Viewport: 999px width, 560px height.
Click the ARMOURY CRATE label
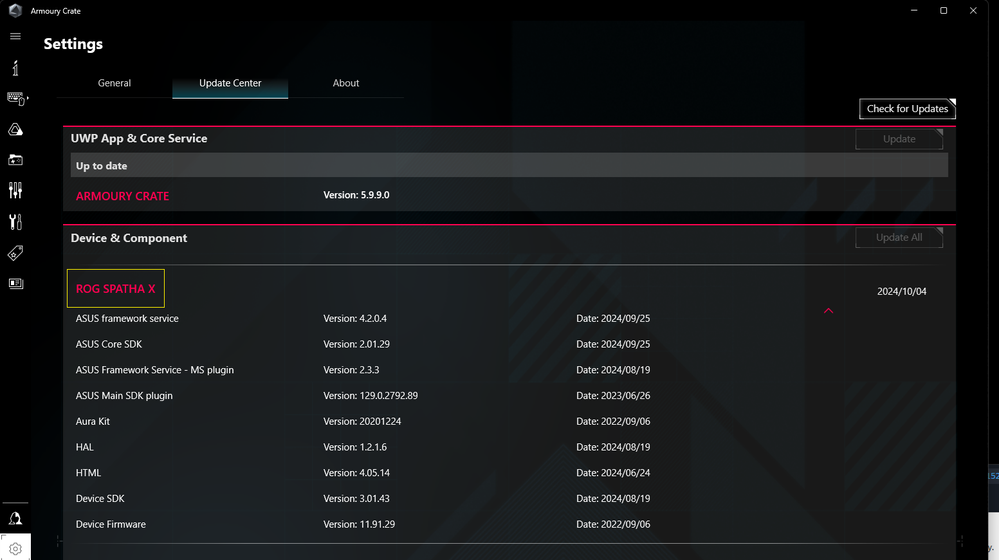coord(122,196)
